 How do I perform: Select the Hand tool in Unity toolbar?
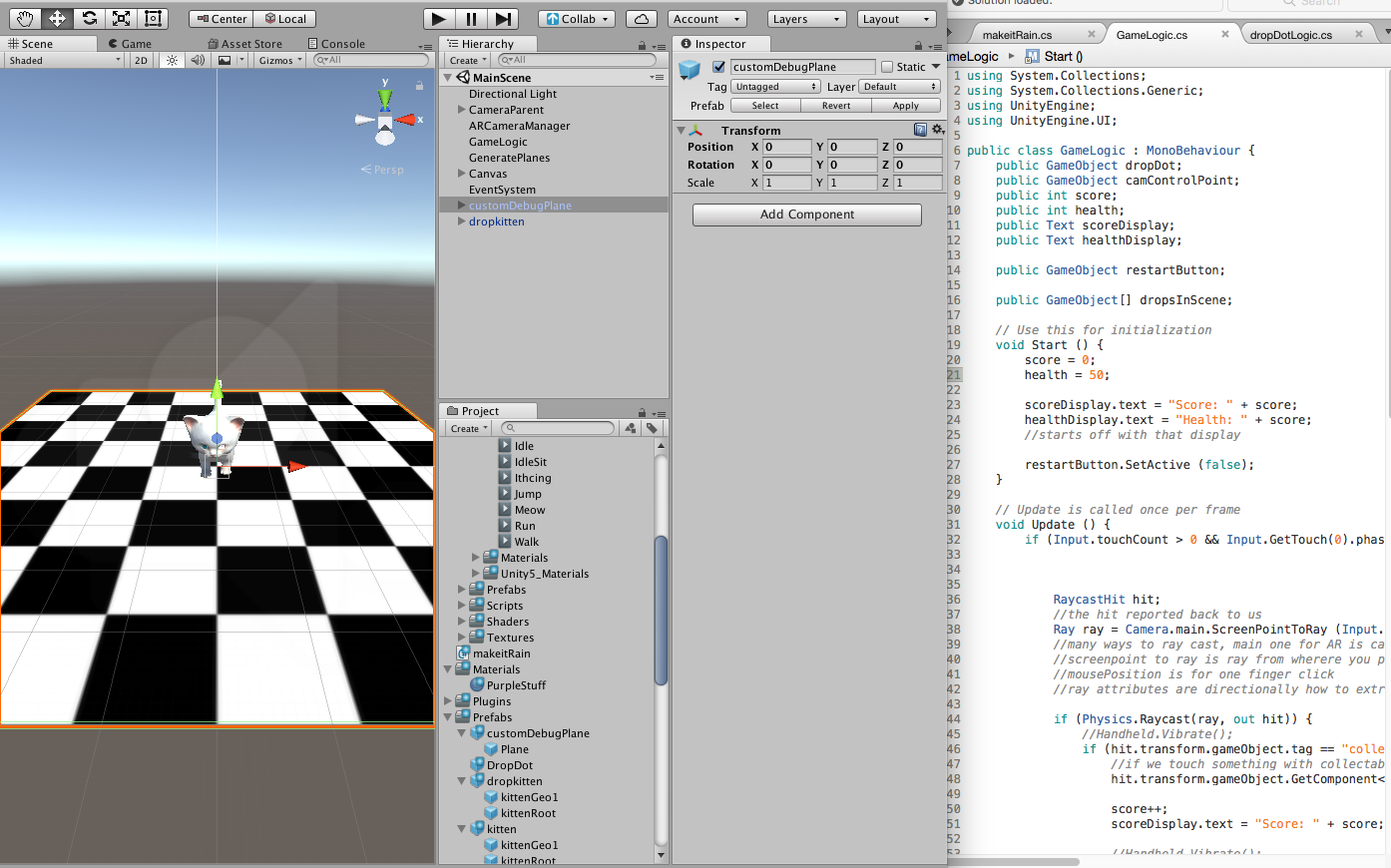point(25,18)
